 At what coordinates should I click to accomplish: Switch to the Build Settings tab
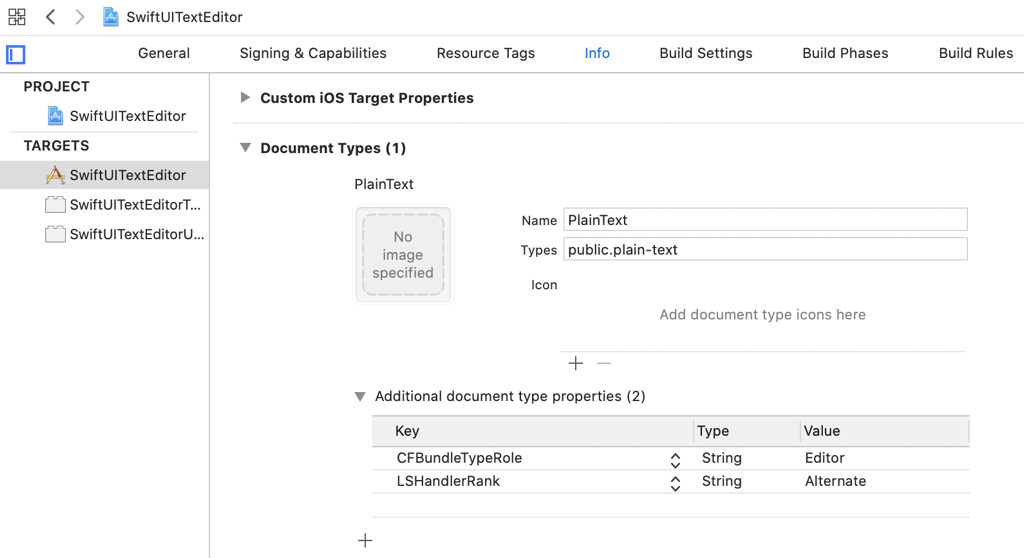click(x=705, y=53)
